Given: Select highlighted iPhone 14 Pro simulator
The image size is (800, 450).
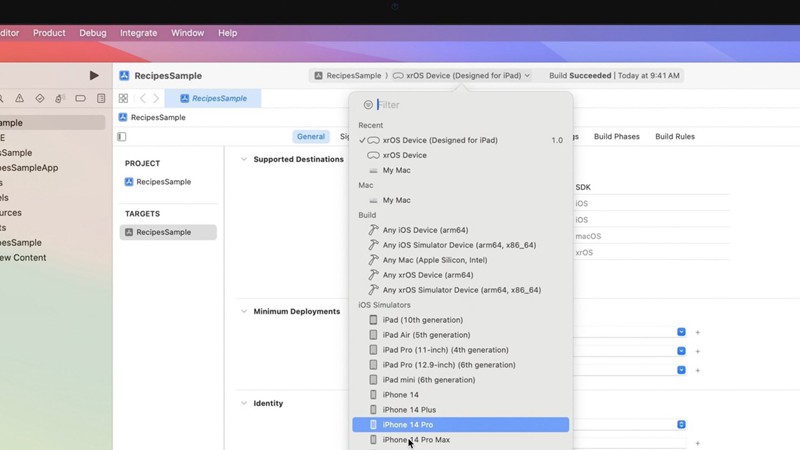Looking at the screenshot, I should pos(461,424).
